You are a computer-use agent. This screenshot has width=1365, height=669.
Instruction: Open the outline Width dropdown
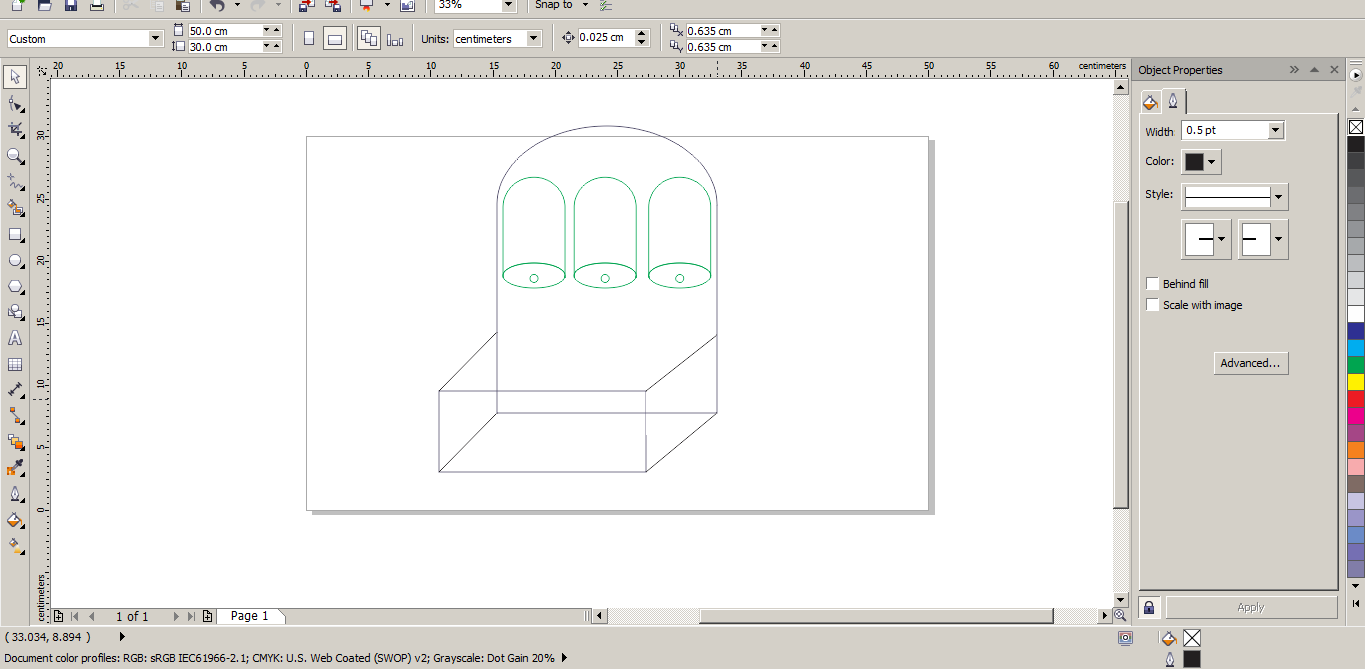1275,131
